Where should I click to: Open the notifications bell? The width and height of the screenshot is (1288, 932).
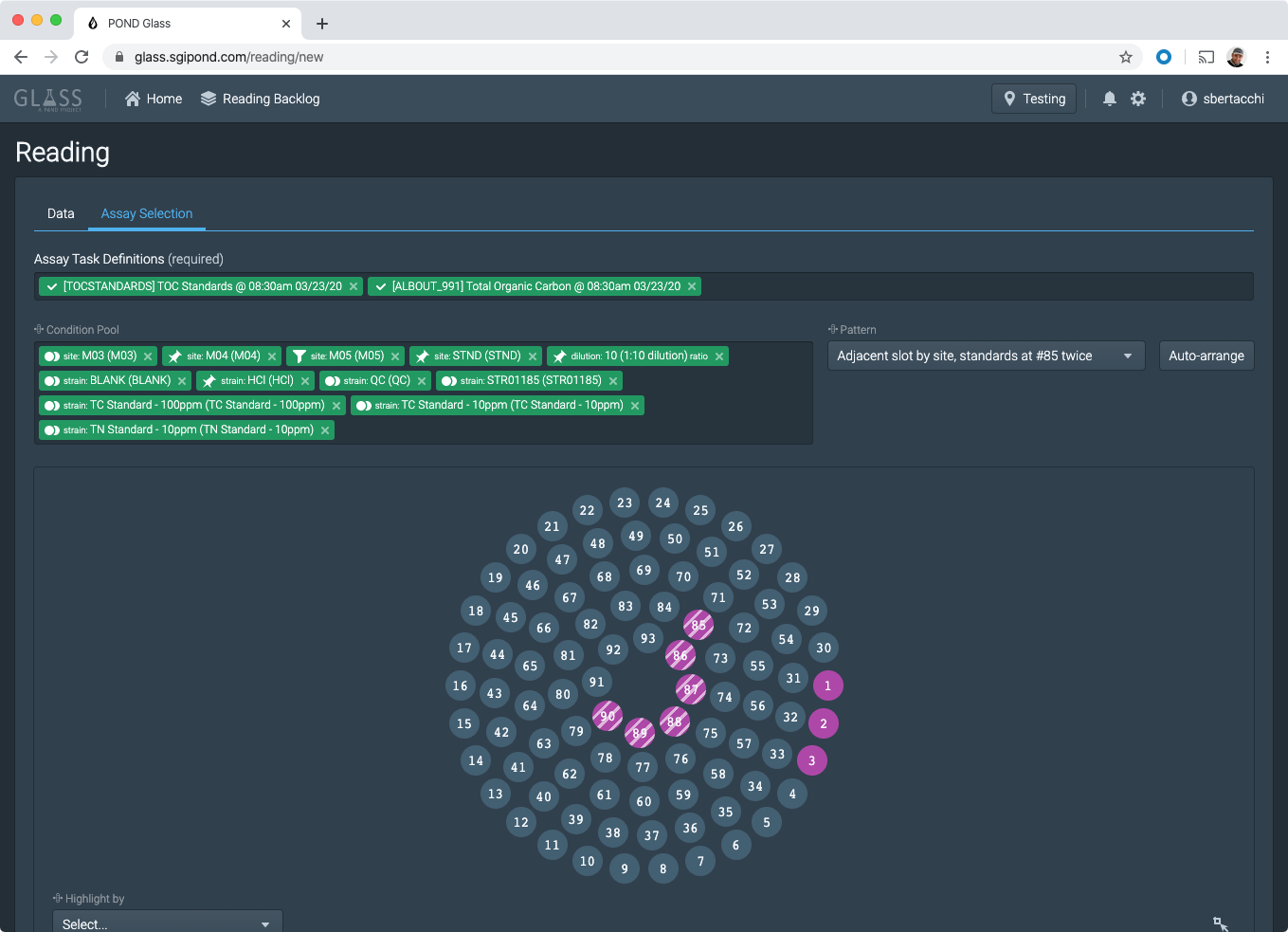[1109, 99]
